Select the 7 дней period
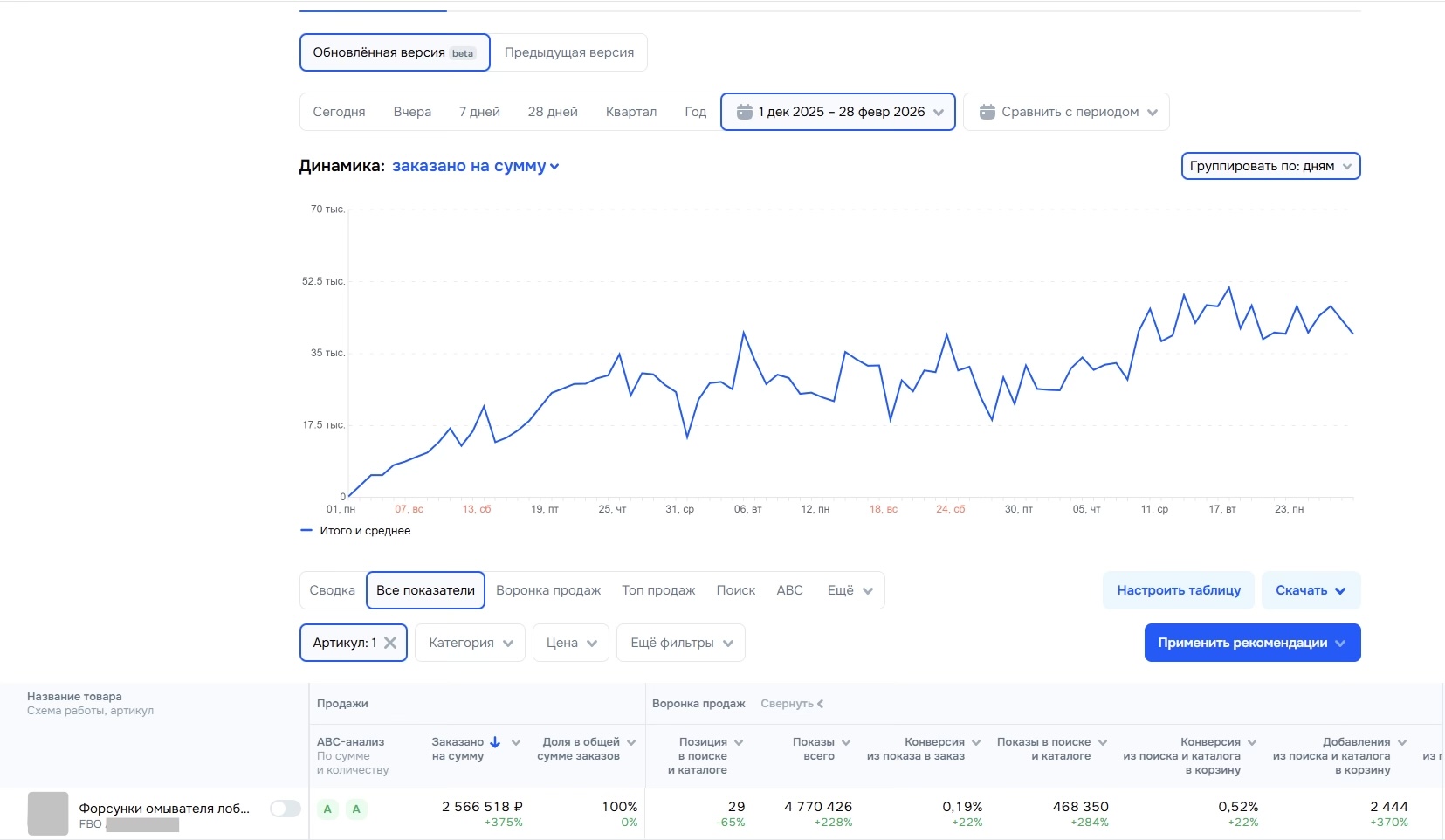The width and height of the screenshot is (1445, 840). click(x=479, y=112)
